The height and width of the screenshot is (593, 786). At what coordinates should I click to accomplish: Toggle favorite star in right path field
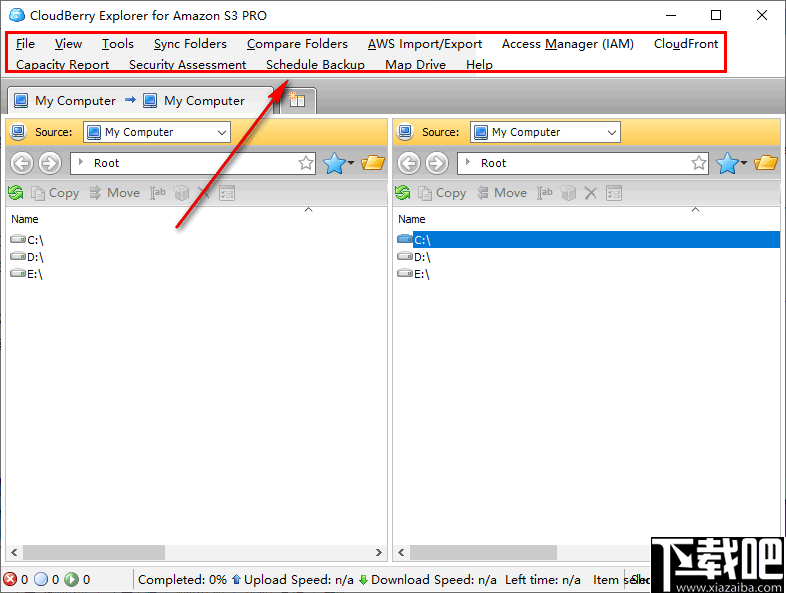click(x=699, y=163)
